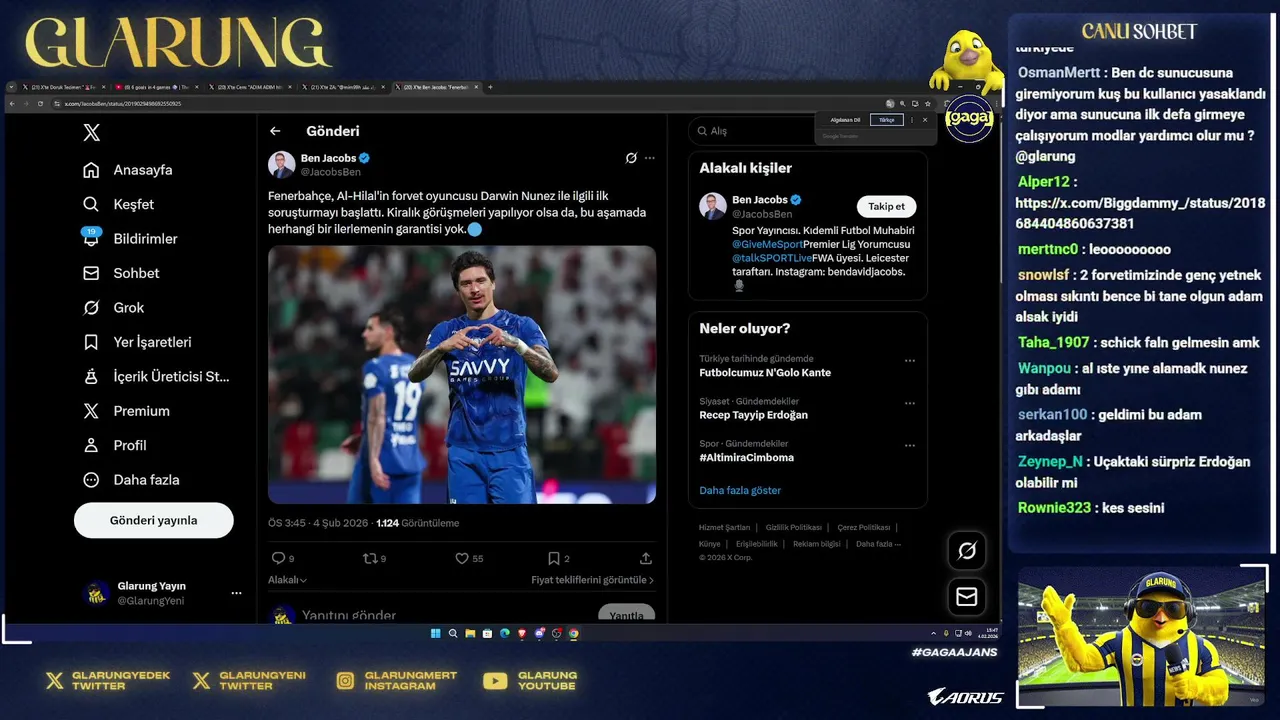This screenshot has width=1280, height=720.
Task: Open Premium X icon in sidebar
Action: click(x=91, y=411)
